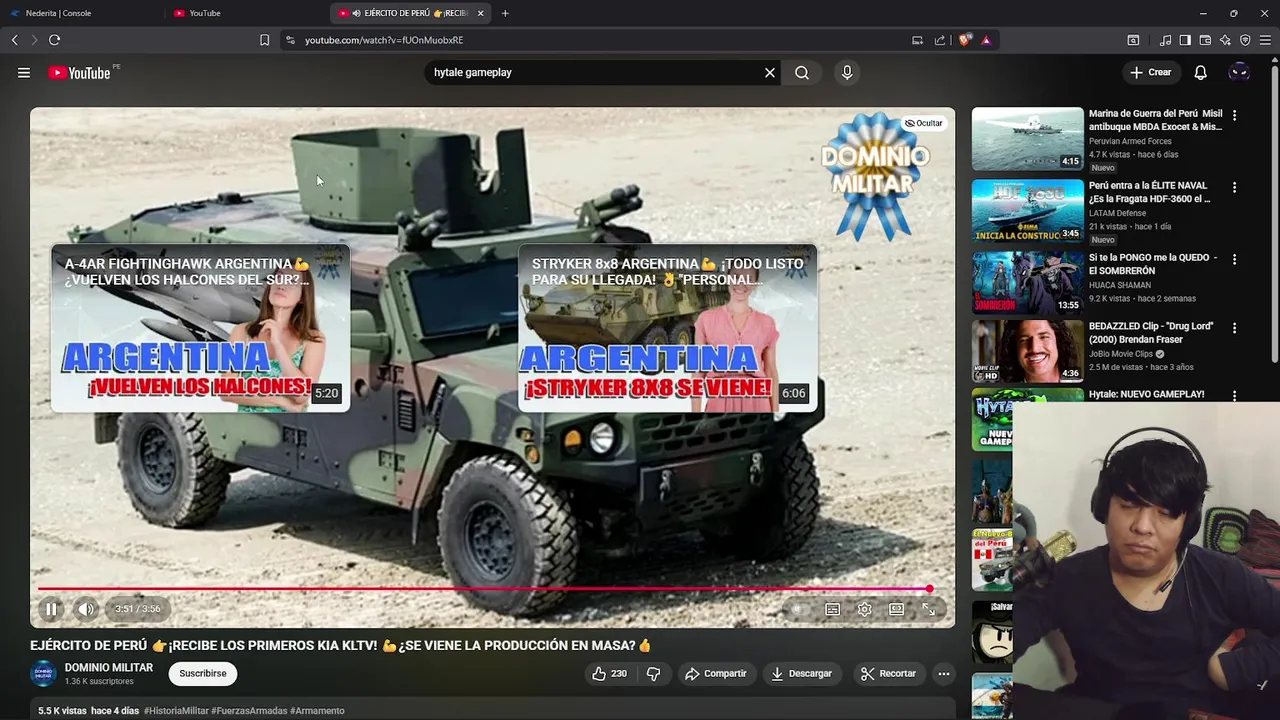The height and width of the screenshot is (720, 1280).
Task: Clear the search box with the X
Action: [x=770, y=72]
